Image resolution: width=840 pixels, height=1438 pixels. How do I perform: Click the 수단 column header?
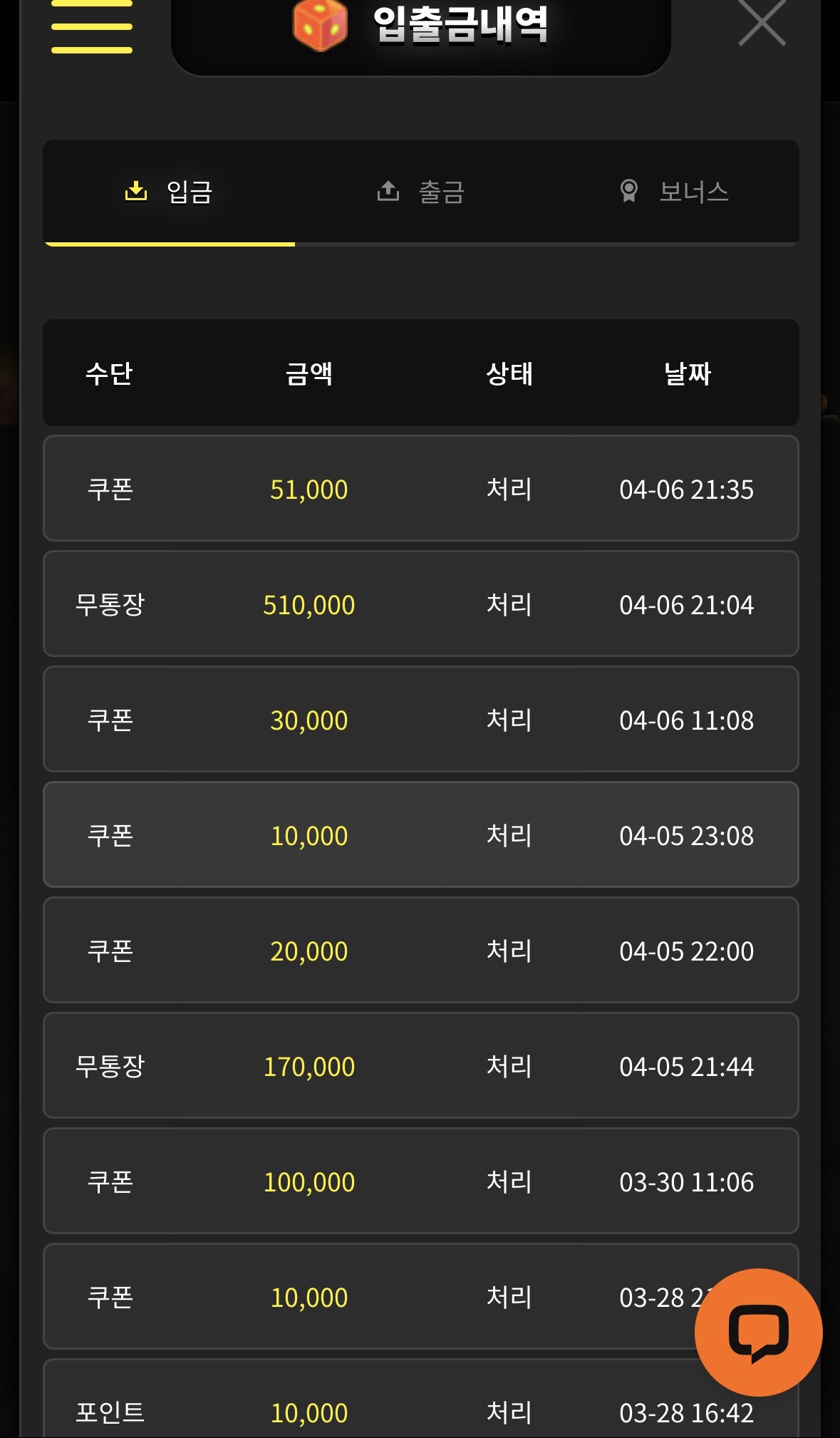click(109, 373)
